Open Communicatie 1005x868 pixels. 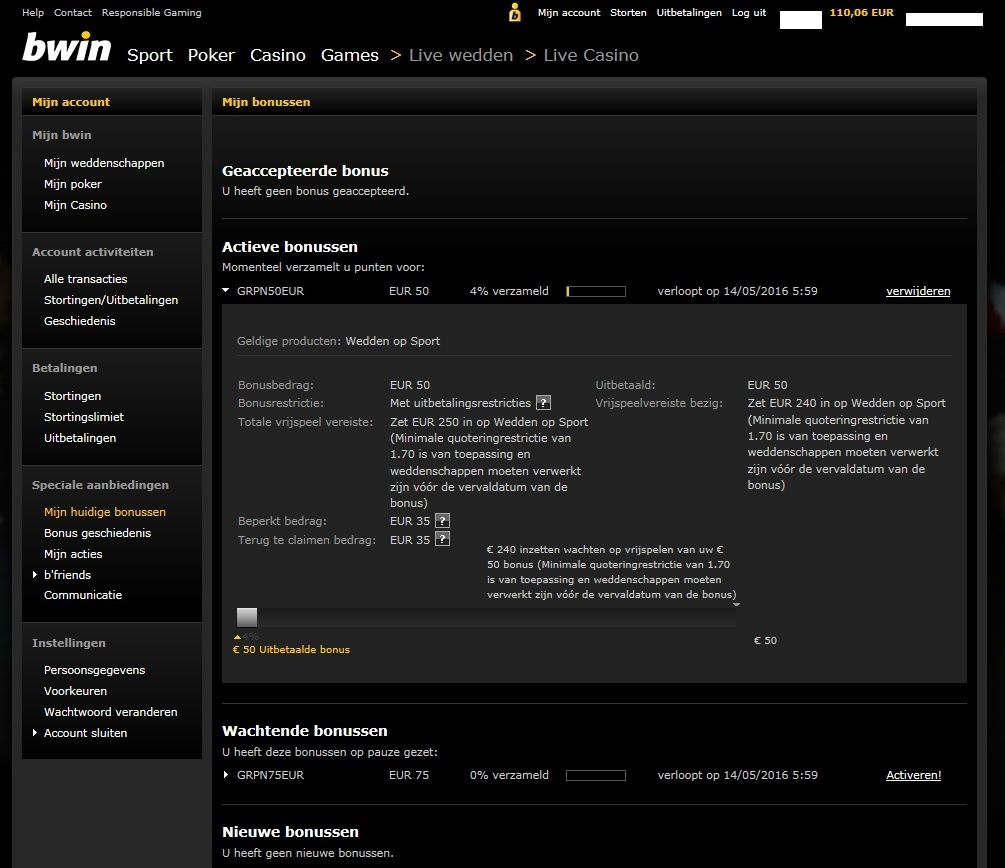[83, 595]
